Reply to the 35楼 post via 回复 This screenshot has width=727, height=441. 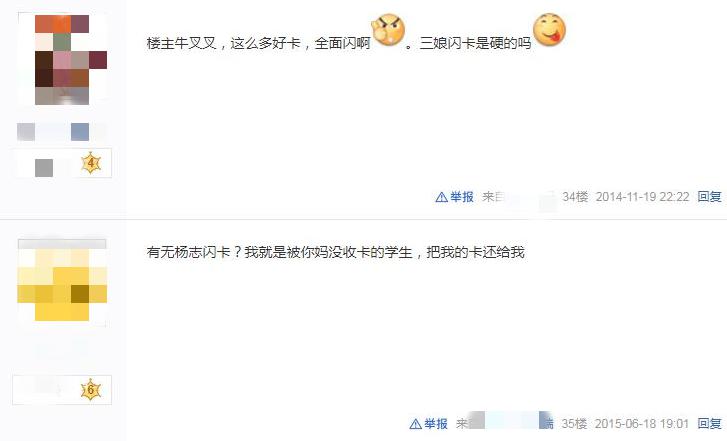[709, 423]
